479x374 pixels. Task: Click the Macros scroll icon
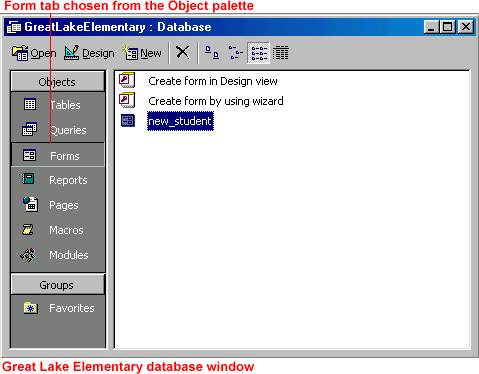28,229
